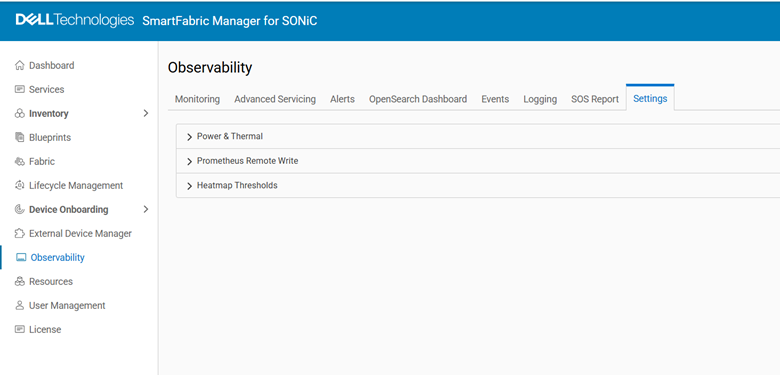Open the Fabric page
The width and height of the screenshot is (780, 375).
click(42, 162)
